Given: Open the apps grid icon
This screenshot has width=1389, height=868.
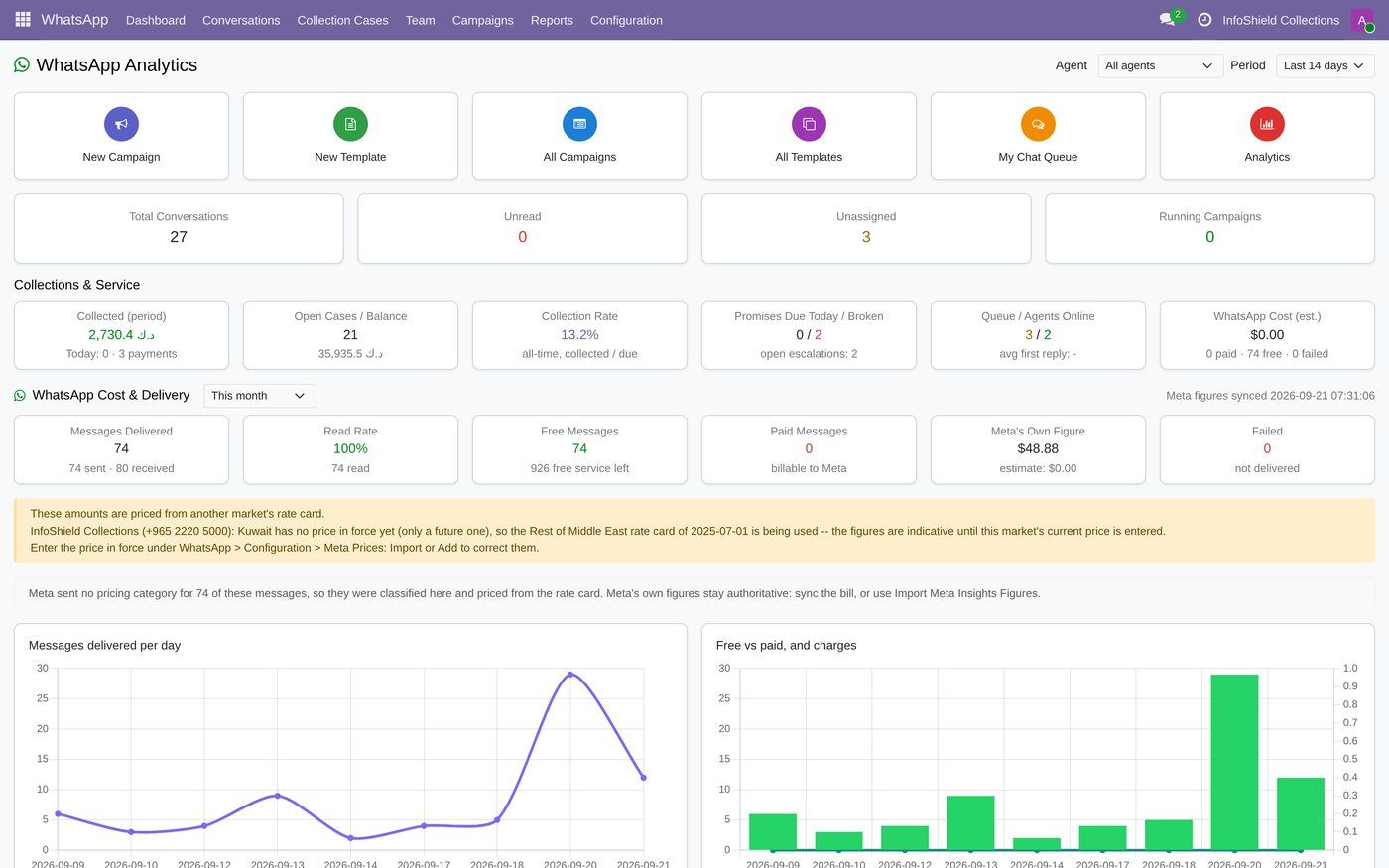Looking at the screenshot, I should (x=23, y=20).
